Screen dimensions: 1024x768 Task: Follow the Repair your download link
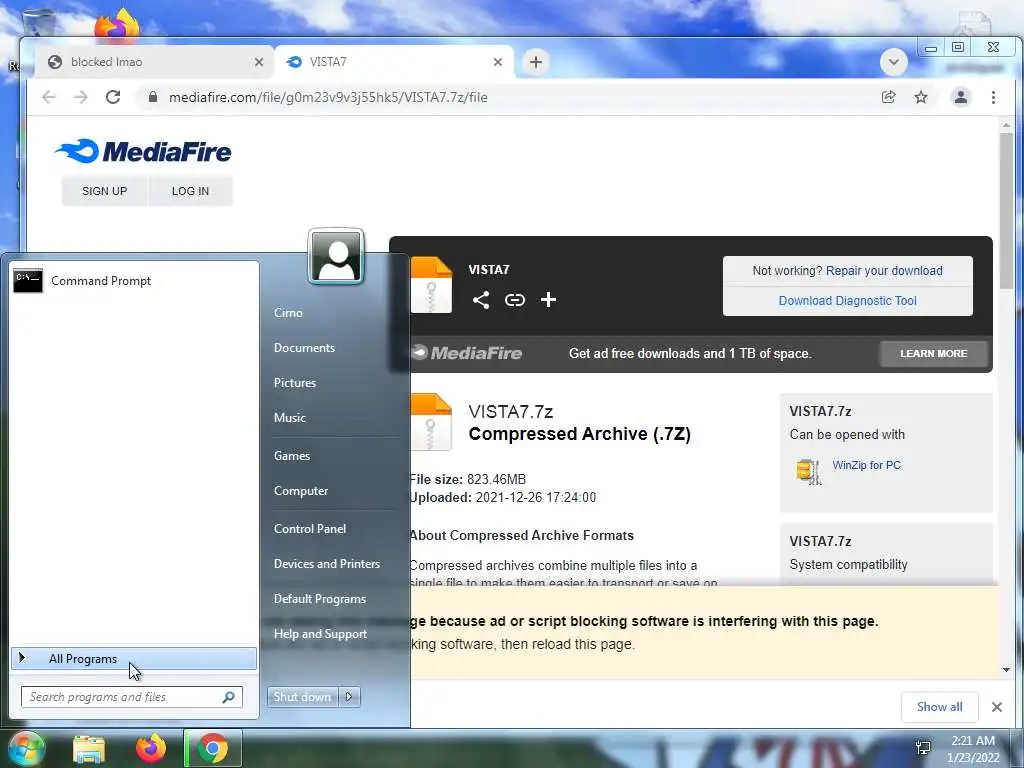[884, 270]
